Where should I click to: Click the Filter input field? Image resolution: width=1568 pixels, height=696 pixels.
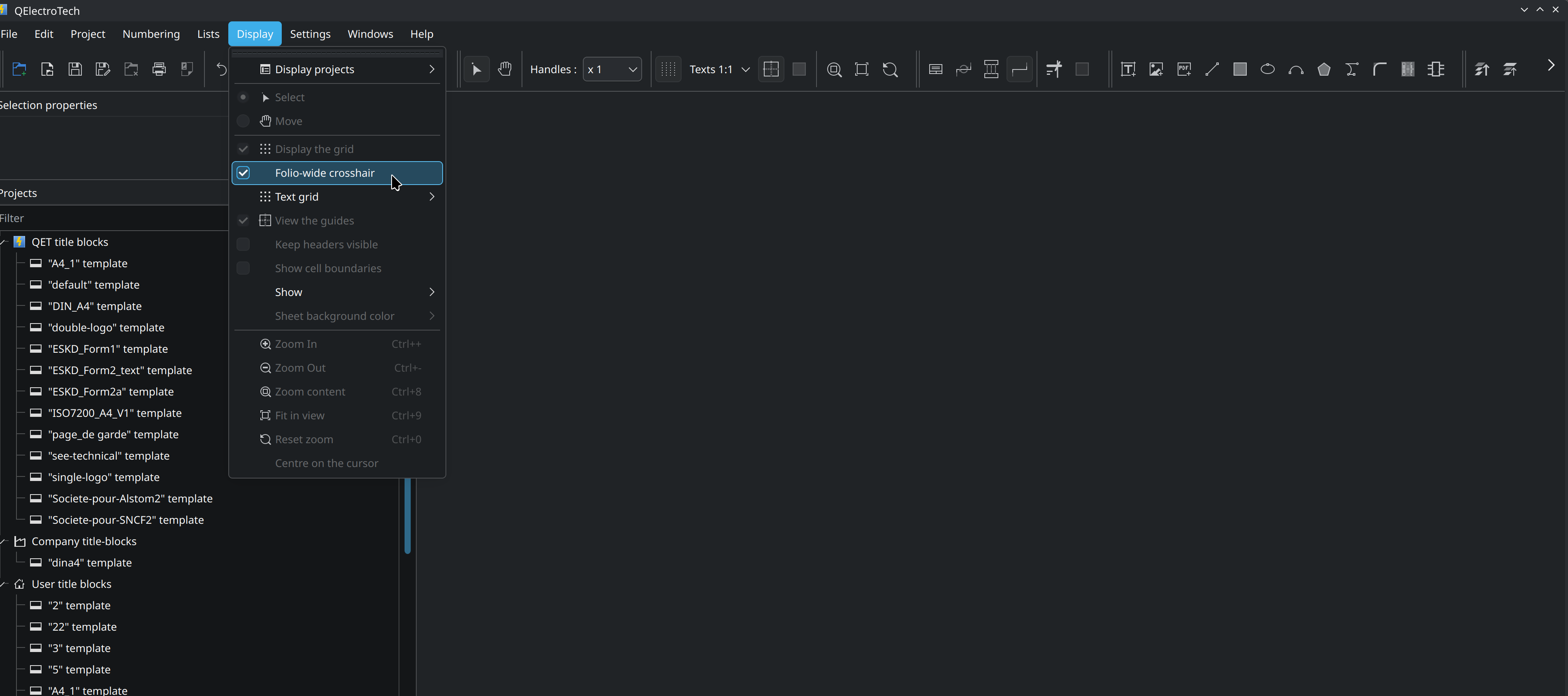[114, 218]
